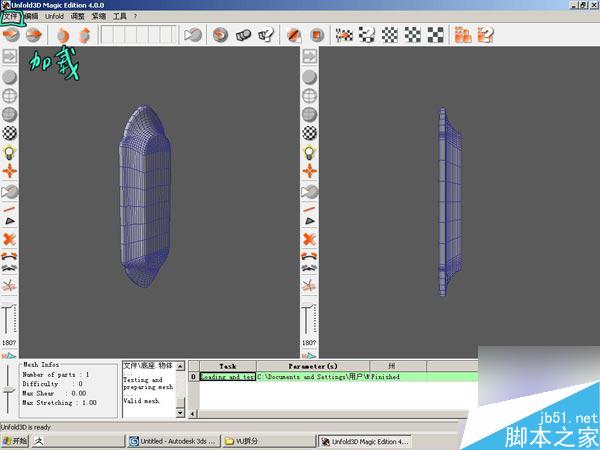Click the camera sphere icon in top toolbar
The image size is (600, 450).
[193, 35]
